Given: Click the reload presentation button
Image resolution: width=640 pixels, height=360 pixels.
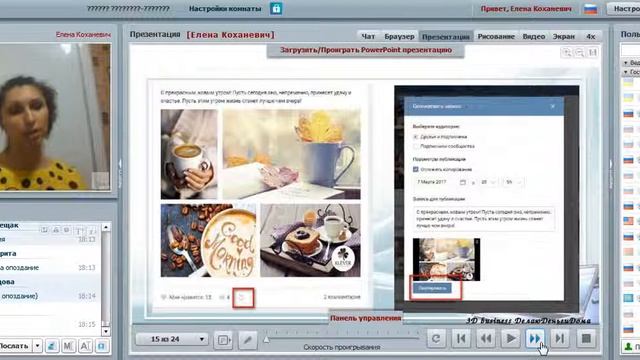Looking at the screenshot, I should (x=436, y=338).
